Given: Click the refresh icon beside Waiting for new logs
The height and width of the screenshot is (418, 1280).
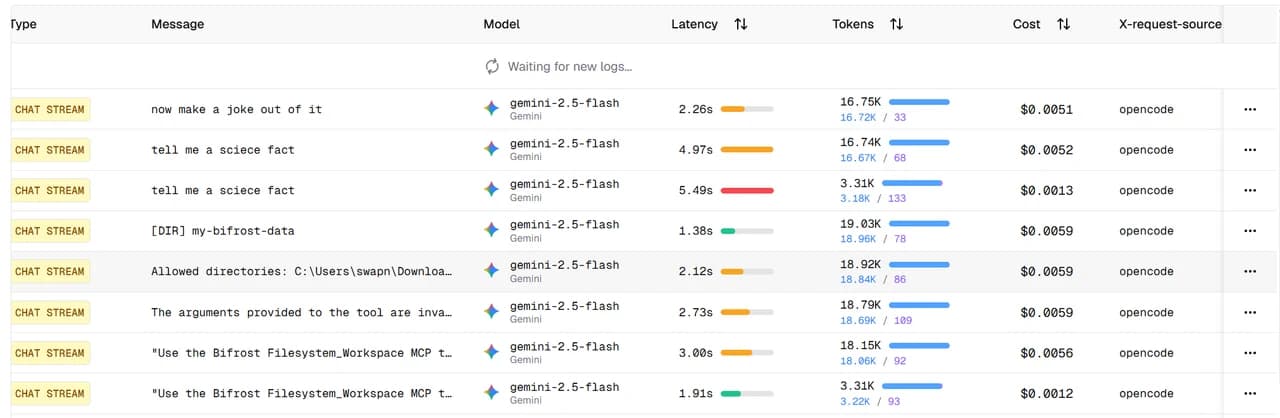Looking at the screenshot, I should pyautogui.click(x=492, y=67).
